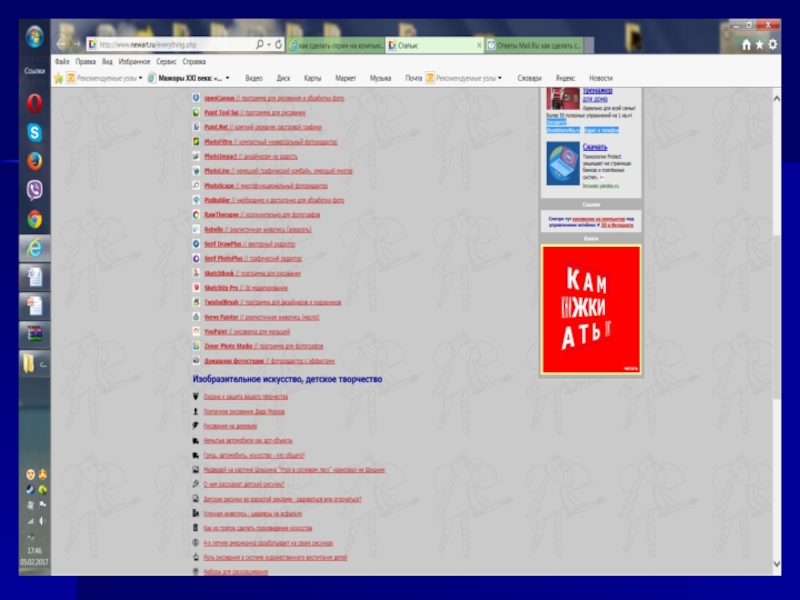Screen dimensions: 800x600
Task: Click the Paint Tool Sai program icon
Action: click(196, 112)
